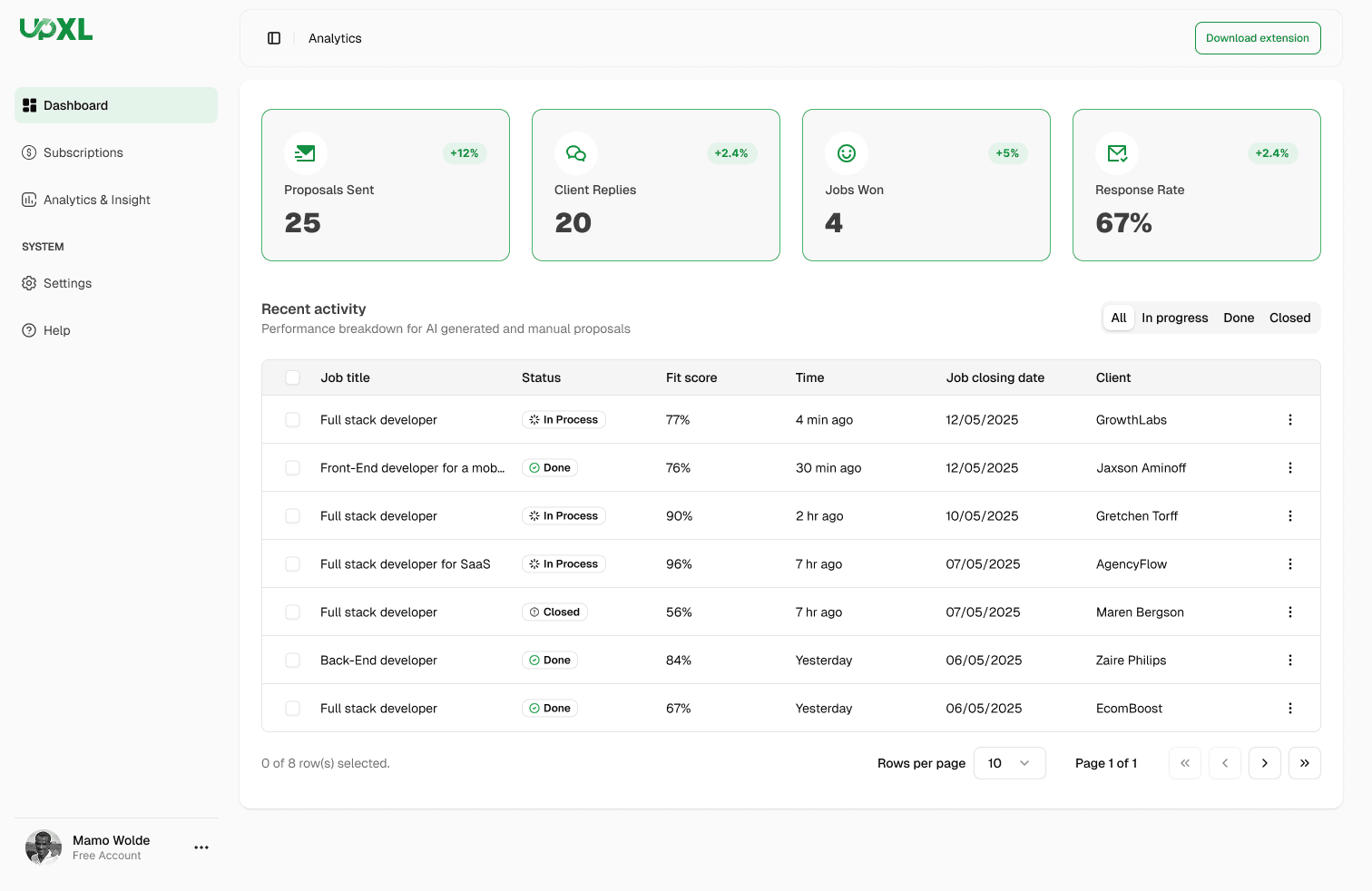Click the Dashboard grid icon in the sidebar

pos(29,105)
